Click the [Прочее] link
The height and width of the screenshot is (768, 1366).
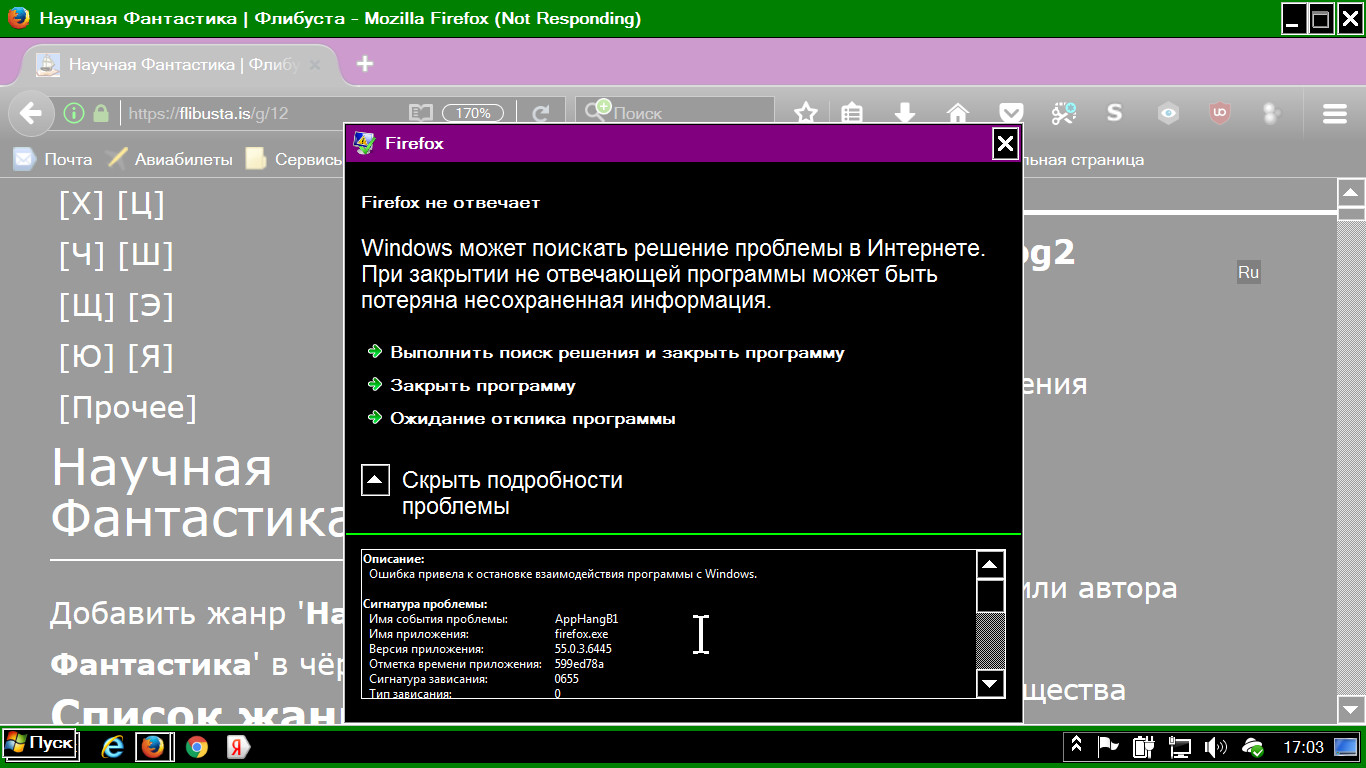pyautogui.click(x=128, y=408)
